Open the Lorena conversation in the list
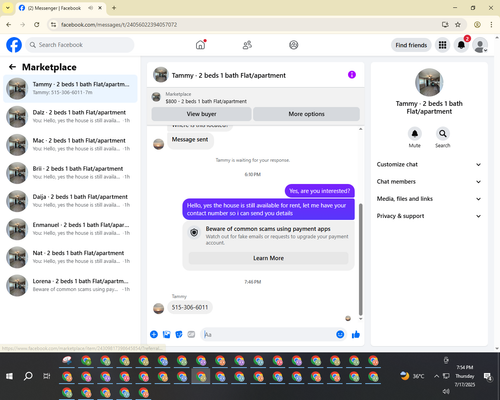Viewport: 500px width, 400px height. coord(70,285)
